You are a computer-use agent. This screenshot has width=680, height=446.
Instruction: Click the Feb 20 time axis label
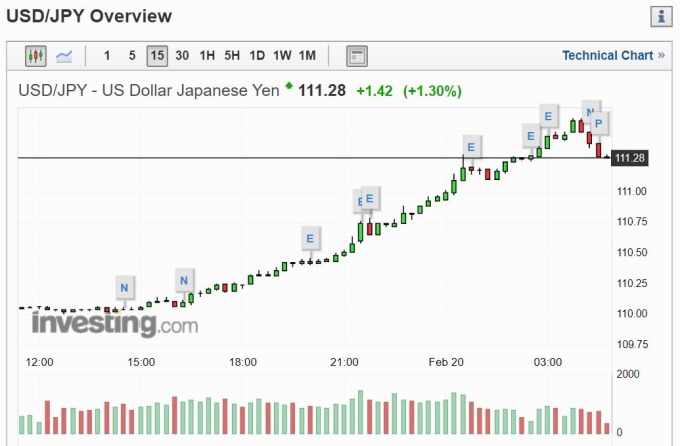446,362
